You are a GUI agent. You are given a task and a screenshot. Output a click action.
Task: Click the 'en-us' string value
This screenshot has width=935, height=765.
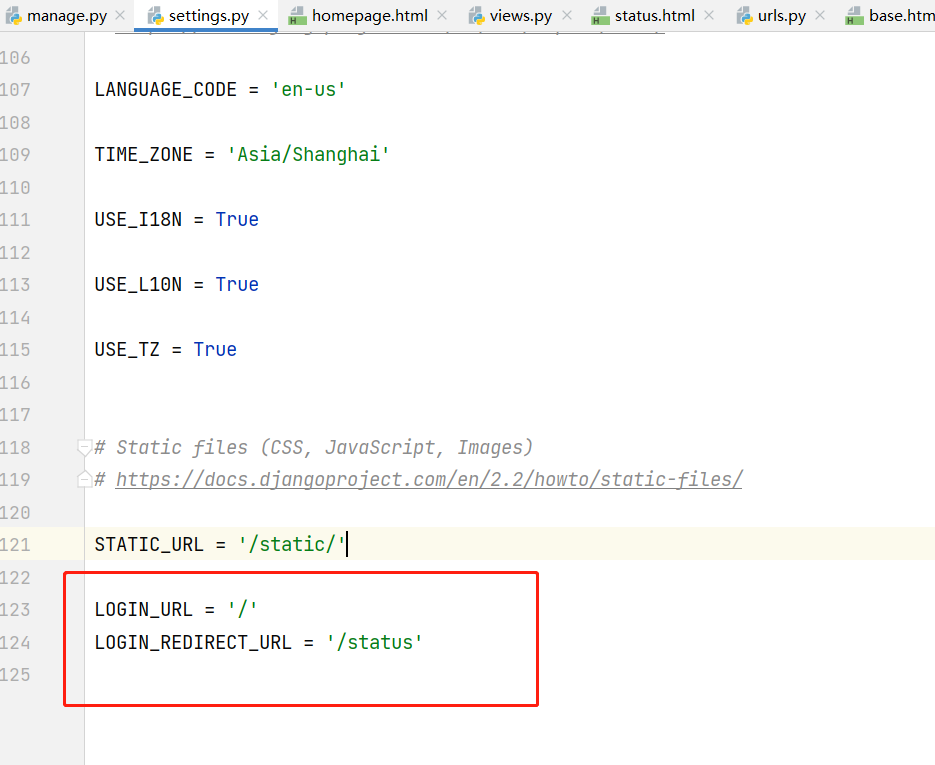(x=308, y=89)
